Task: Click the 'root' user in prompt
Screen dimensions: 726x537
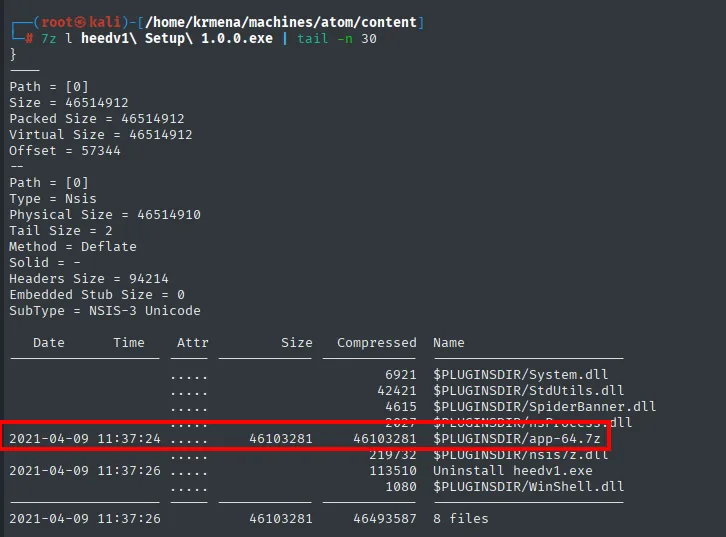Action: [x=57, y=22]
